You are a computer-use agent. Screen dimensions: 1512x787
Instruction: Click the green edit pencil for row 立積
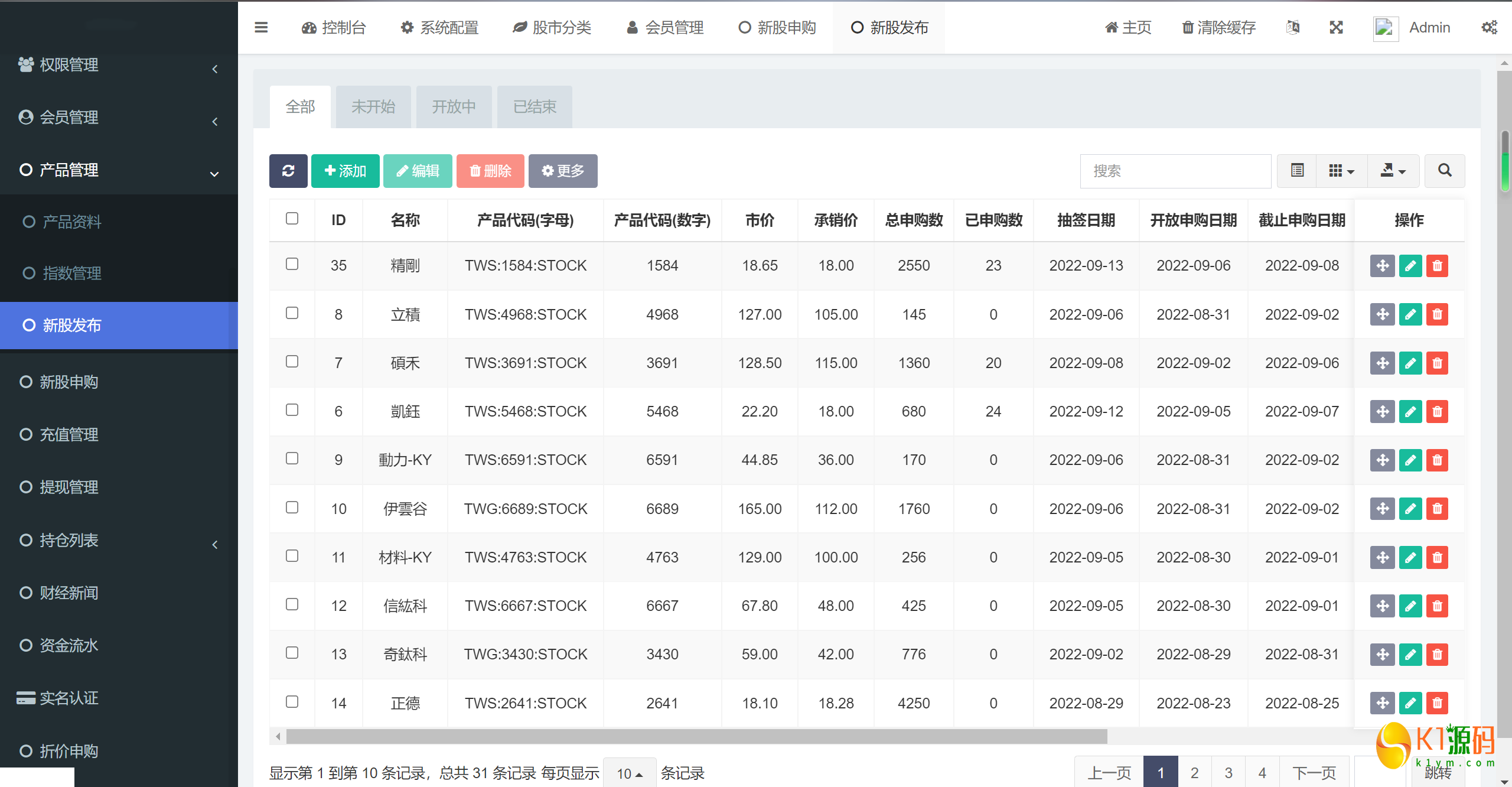(x=1410, y=314)
